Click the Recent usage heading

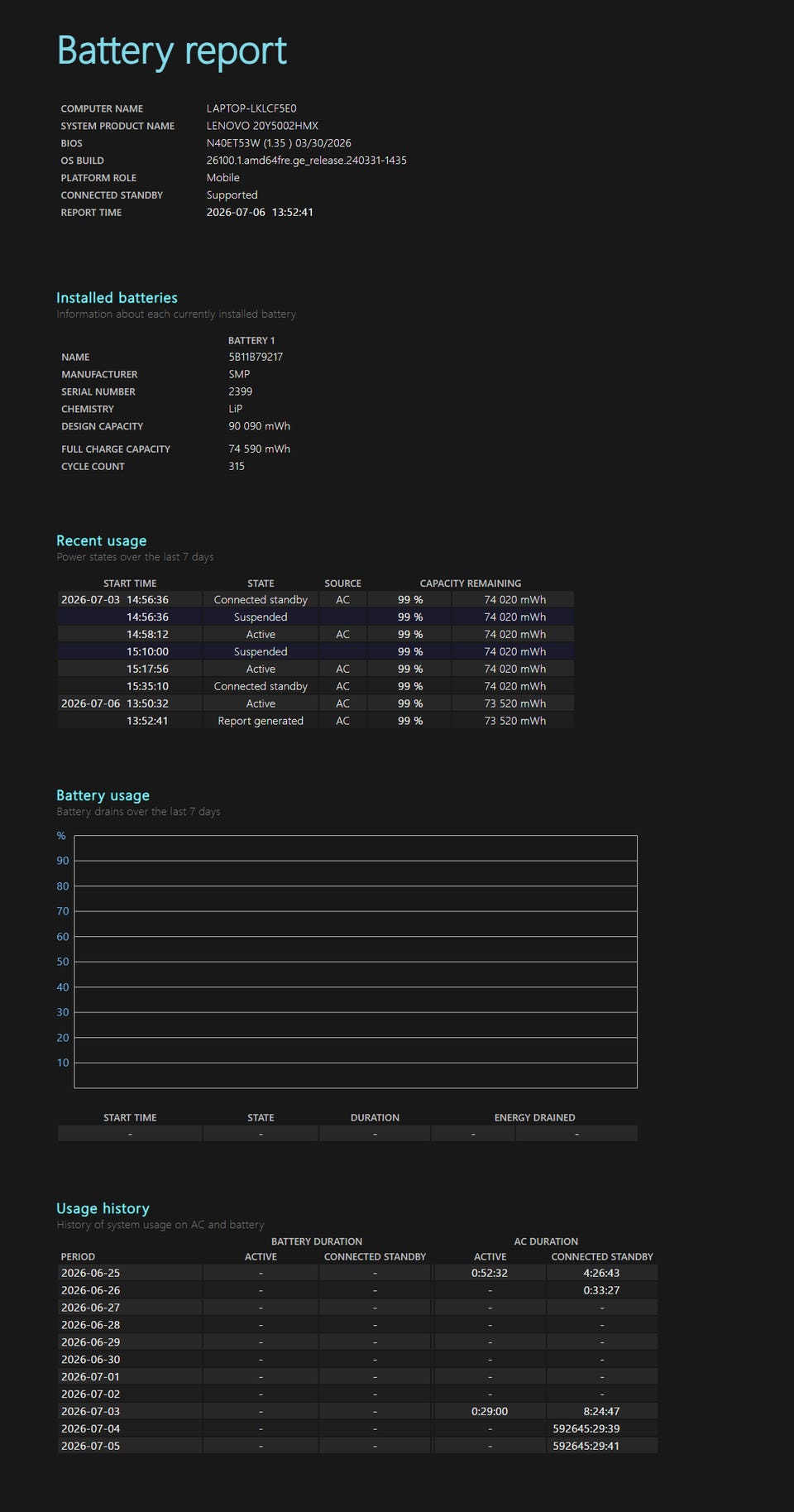102,541
